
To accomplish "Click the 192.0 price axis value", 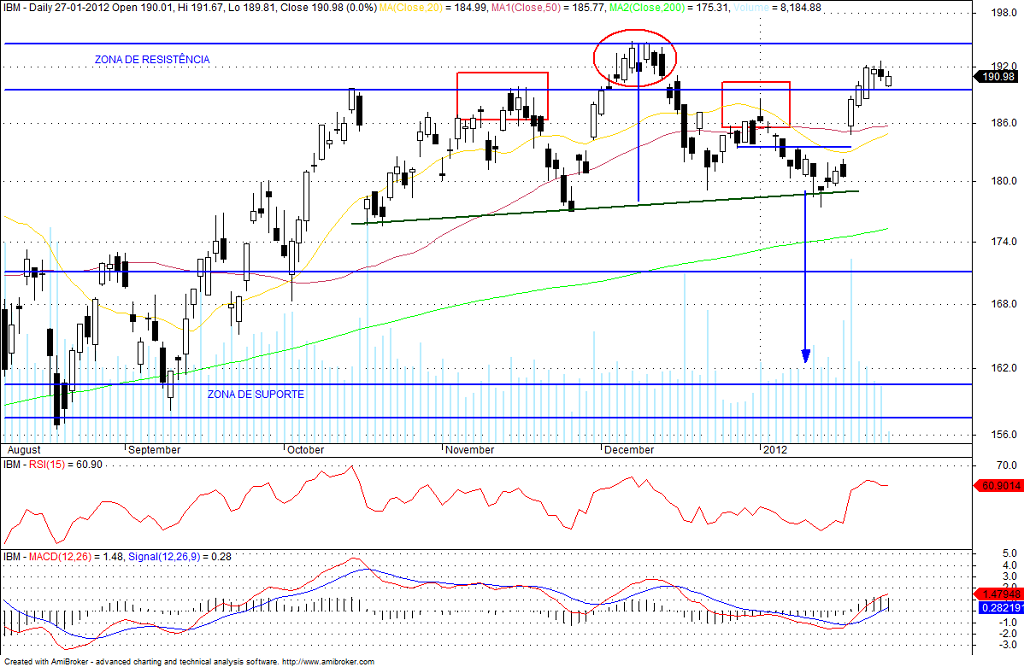I will [x=1004, y=66].
